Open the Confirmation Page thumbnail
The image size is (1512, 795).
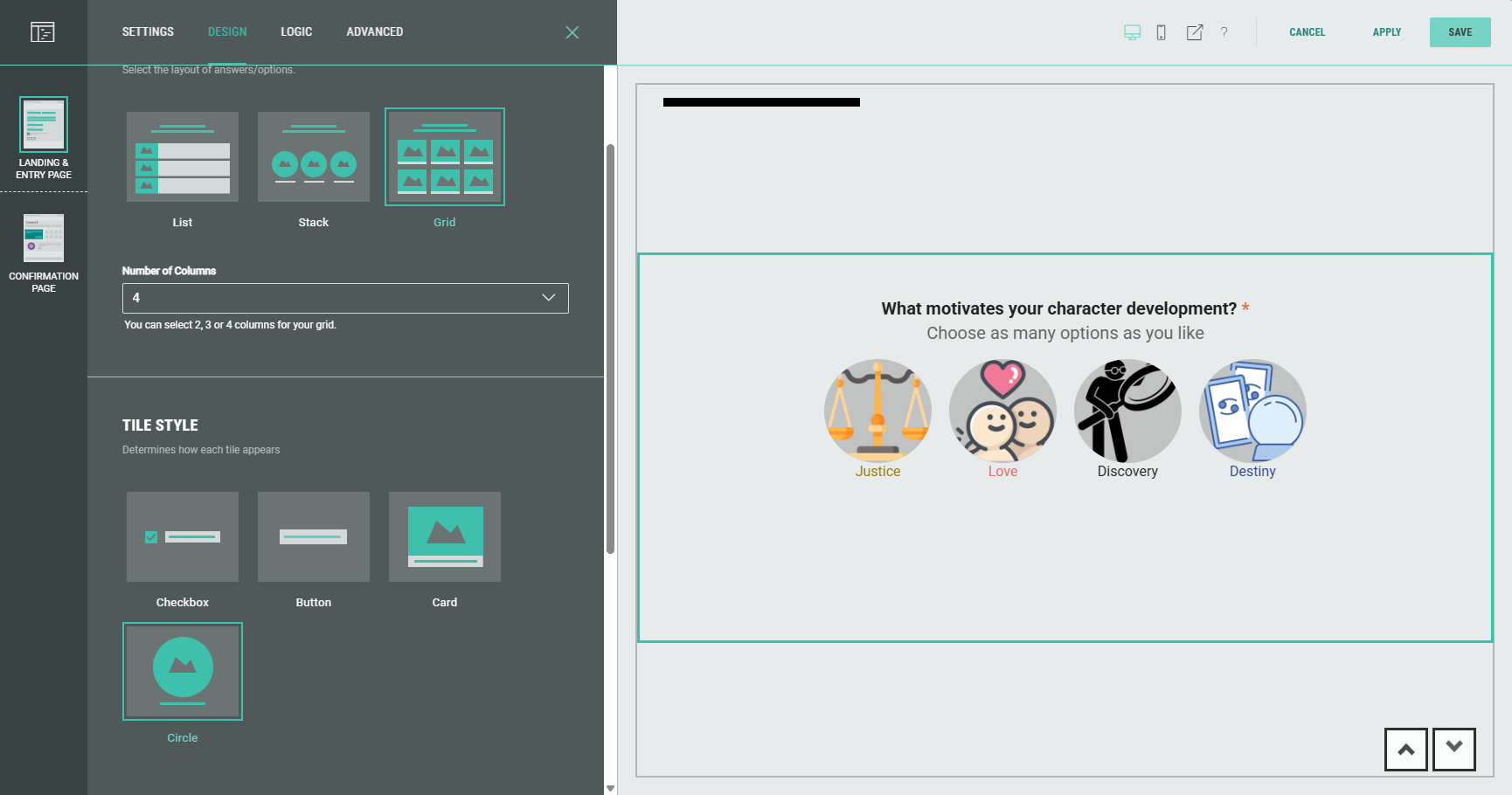[44, 238]
